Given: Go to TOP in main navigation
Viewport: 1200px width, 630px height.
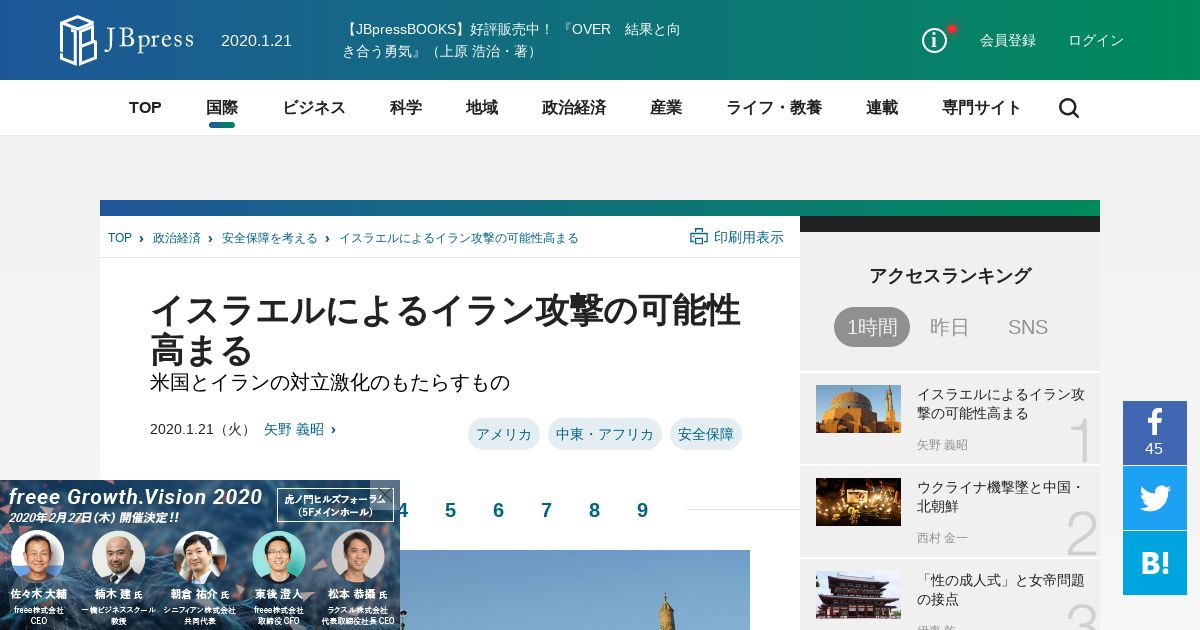Looking at the screenshot, I should 145,108.
